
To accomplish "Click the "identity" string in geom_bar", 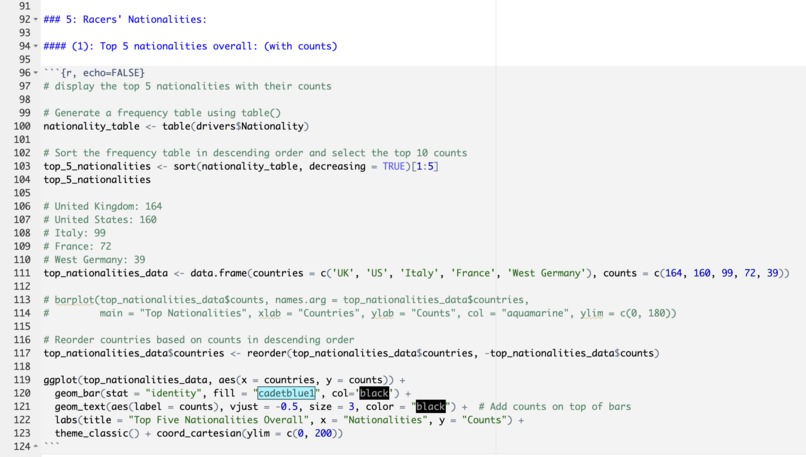I will pos(173,394).
